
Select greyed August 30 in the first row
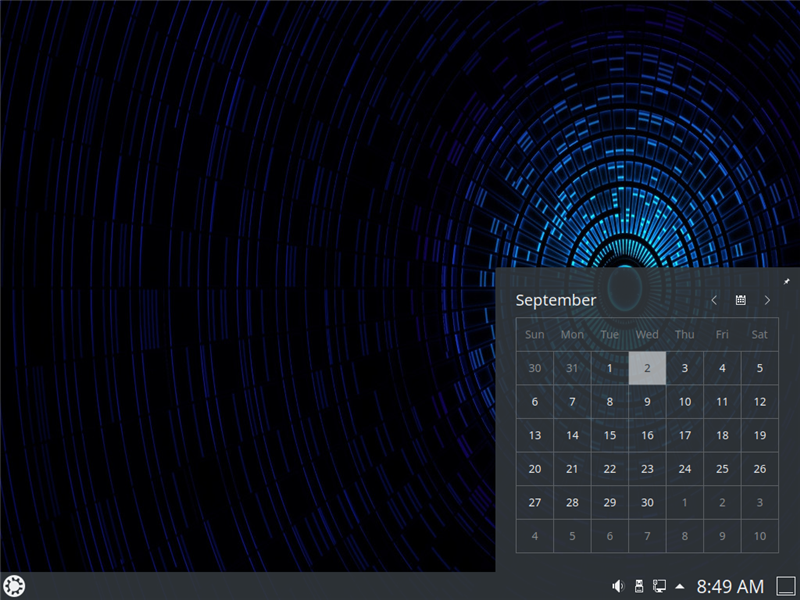(x=535, y=368)
